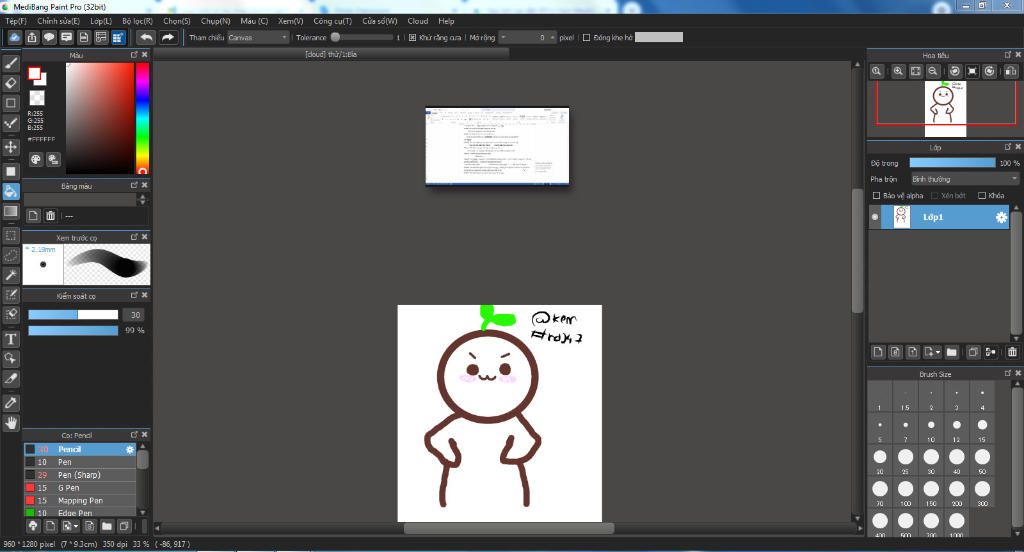Select the Brush tool in the left toolbar
The image size is (1024, 552).
pyautogui.click(x=10, y=63)
